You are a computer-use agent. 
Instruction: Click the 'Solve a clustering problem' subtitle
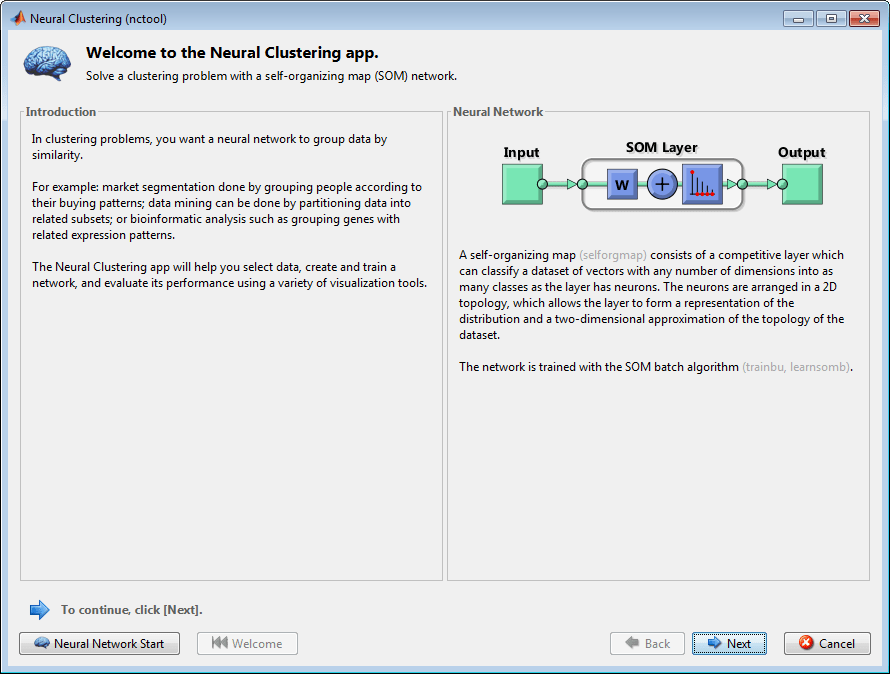pyautogui.click(x=271, y=76)
